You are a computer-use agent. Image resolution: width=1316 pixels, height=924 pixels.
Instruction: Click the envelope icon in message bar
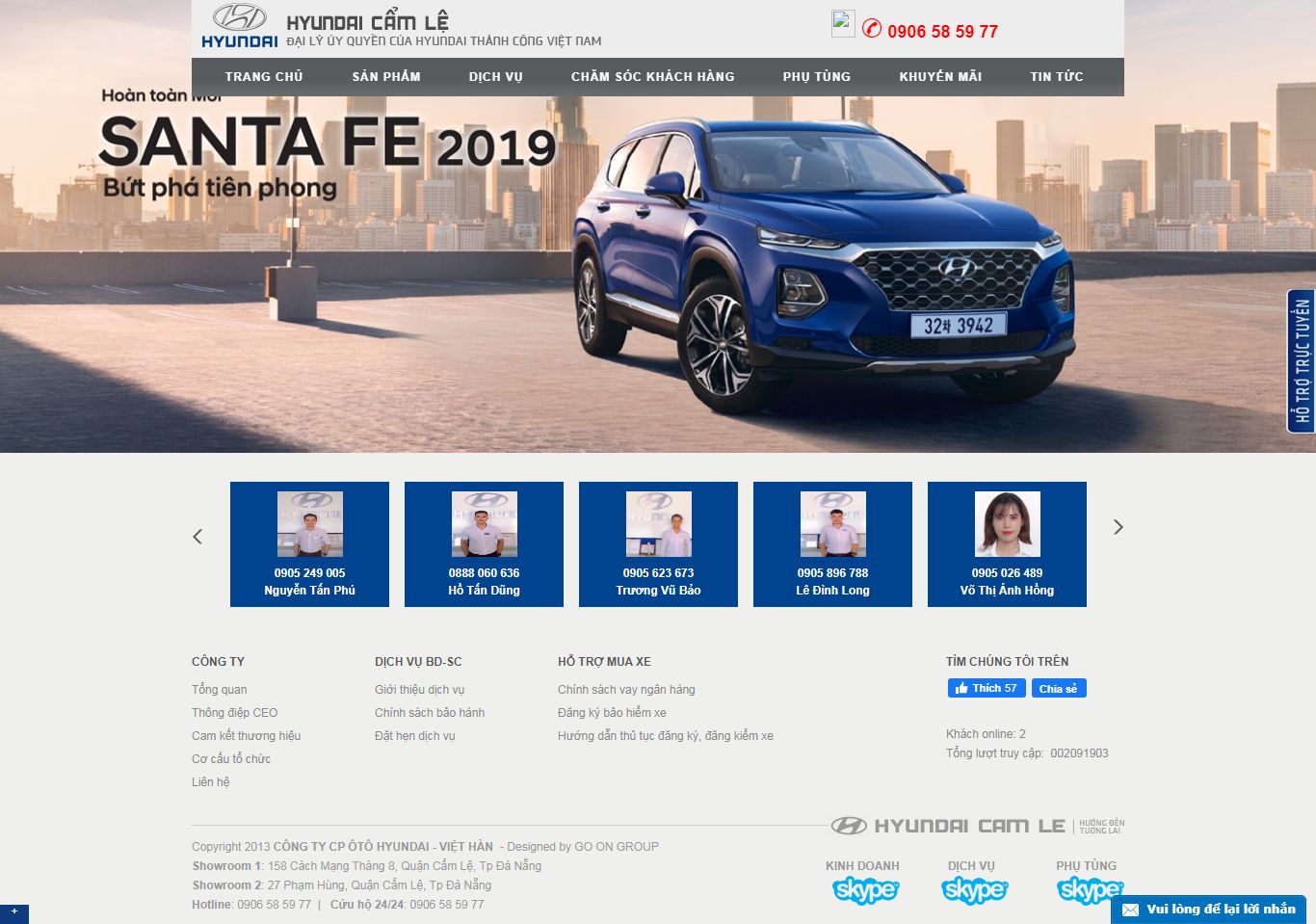(1130, 910)
